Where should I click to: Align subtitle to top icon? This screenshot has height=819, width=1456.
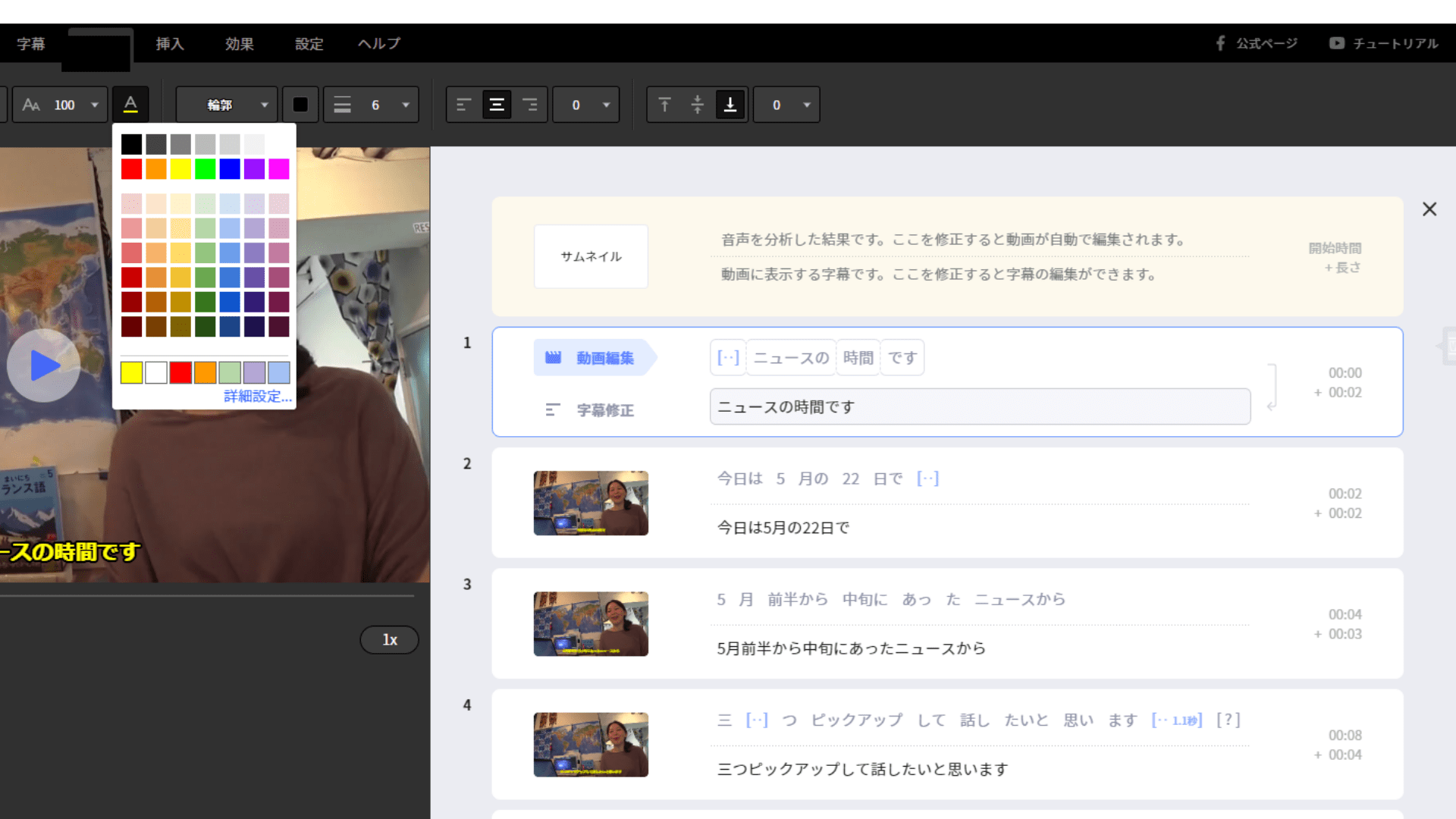coord(664,105)
